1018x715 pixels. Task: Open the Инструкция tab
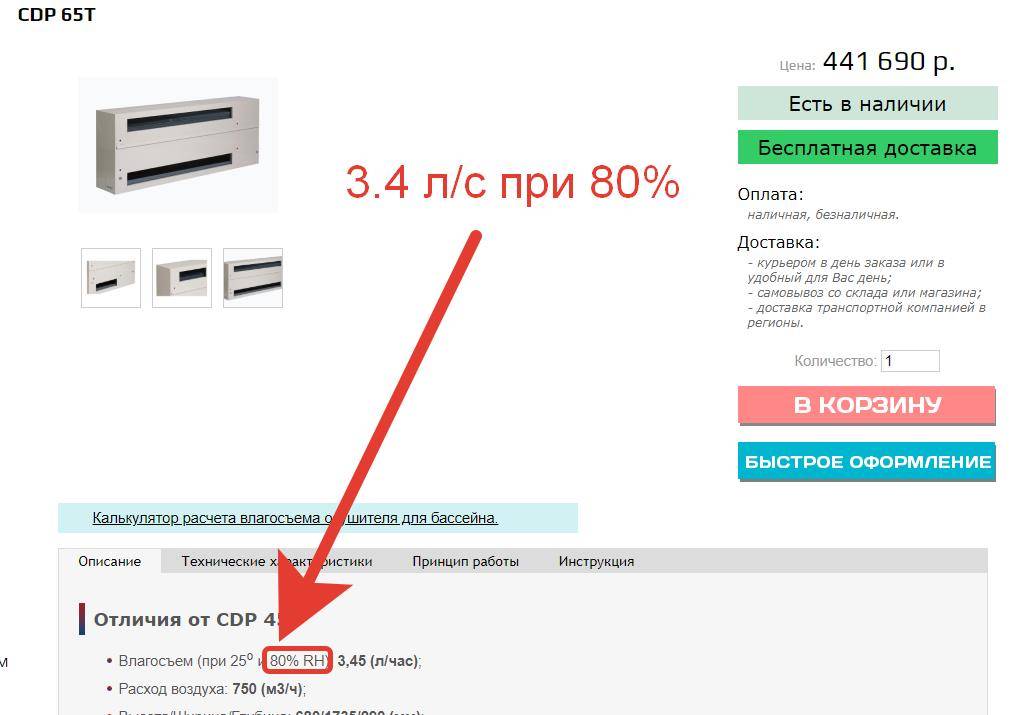click(596, 561)
